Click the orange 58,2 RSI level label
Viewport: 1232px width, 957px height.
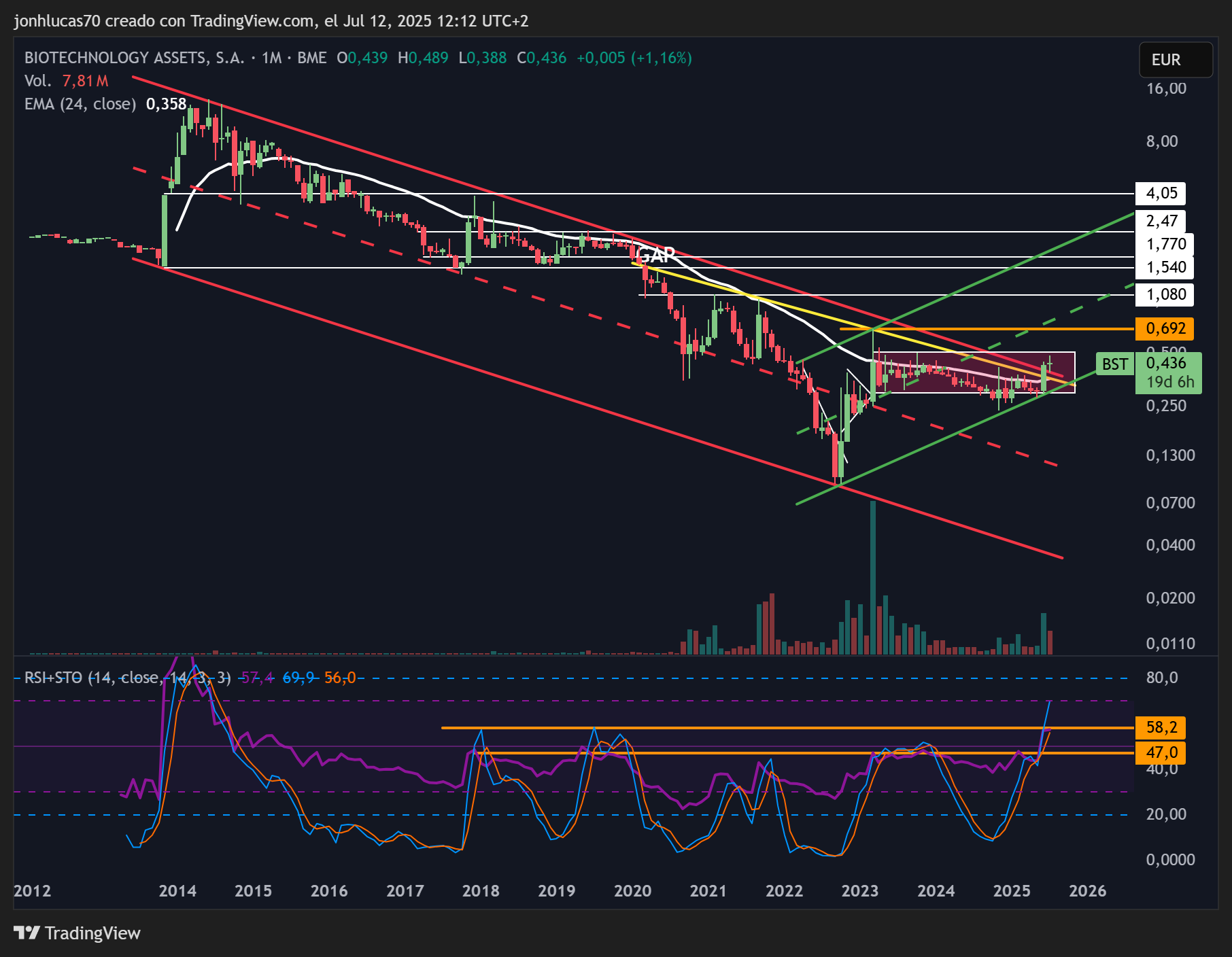click(1161, 727)
